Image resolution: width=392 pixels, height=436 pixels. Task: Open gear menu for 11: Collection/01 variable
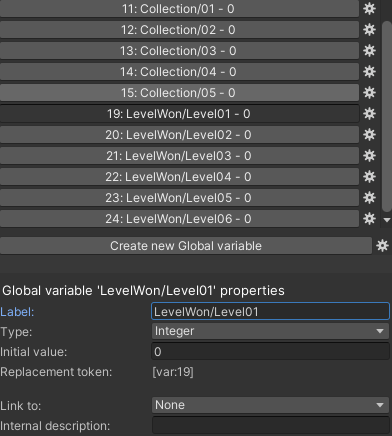369,9
